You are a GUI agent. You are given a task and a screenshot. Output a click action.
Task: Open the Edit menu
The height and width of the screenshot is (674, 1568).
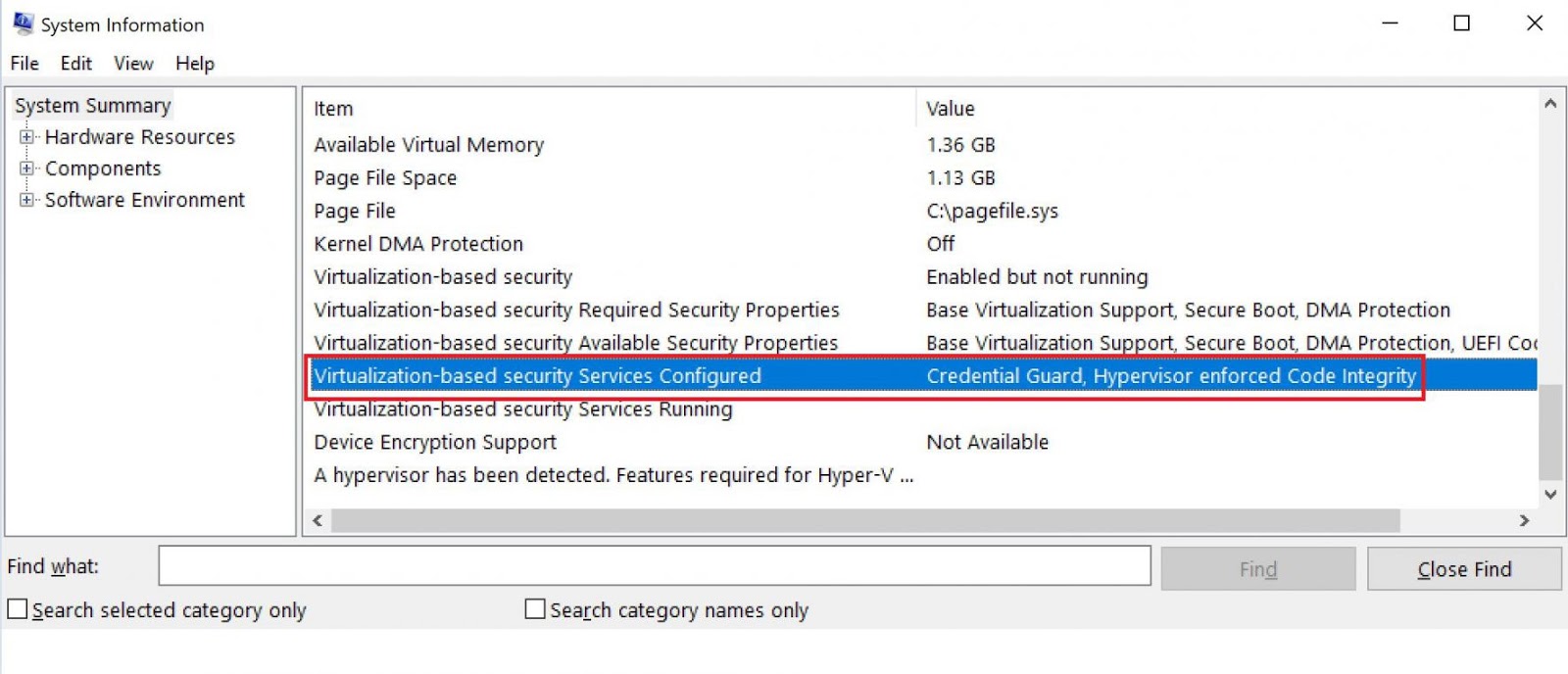coord(75,63)
